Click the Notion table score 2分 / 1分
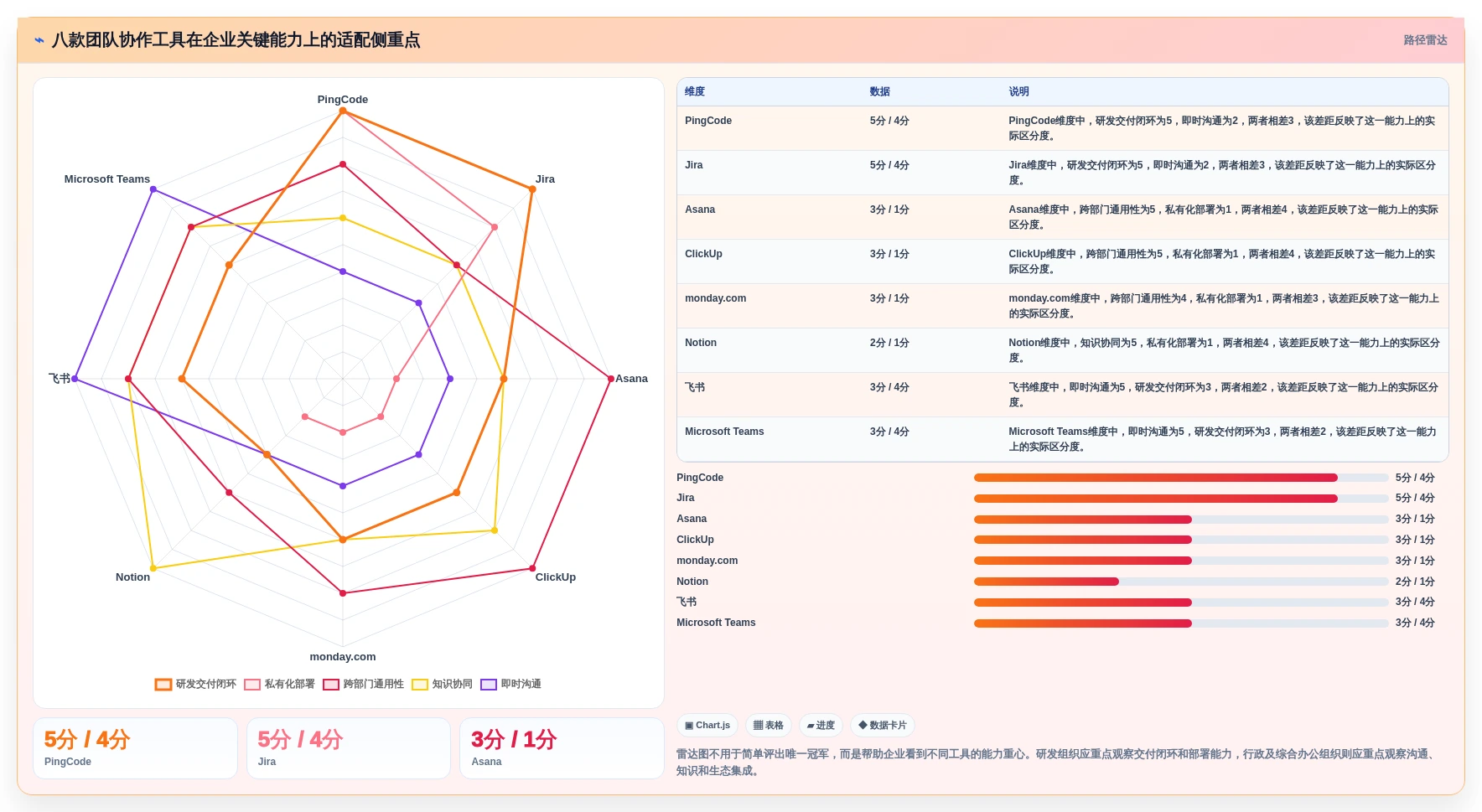The height and width of the screenshot is (812, 1482). (889, 343)
